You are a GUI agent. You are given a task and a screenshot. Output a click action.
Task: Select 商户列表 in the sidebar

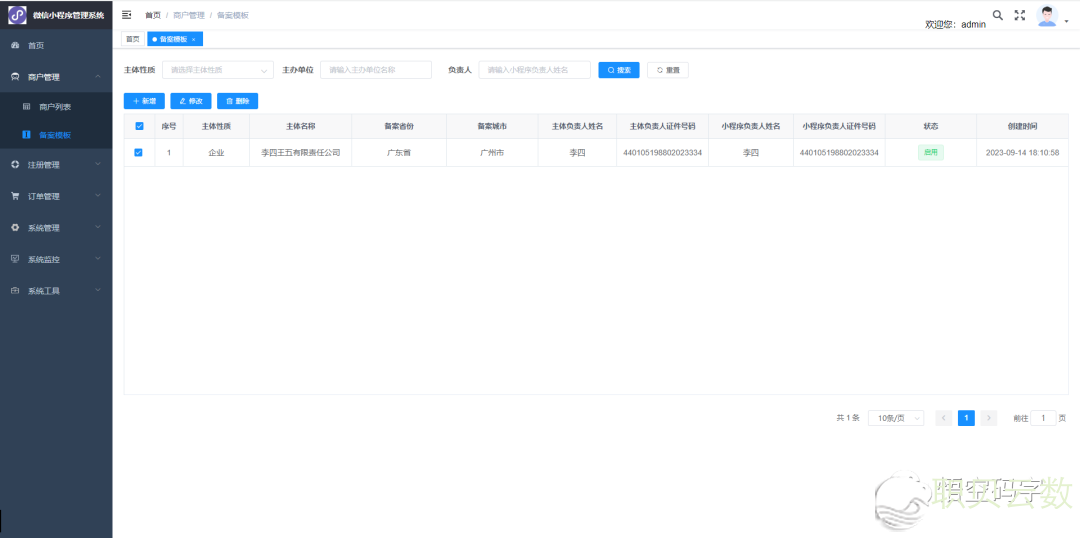[55, 106]
